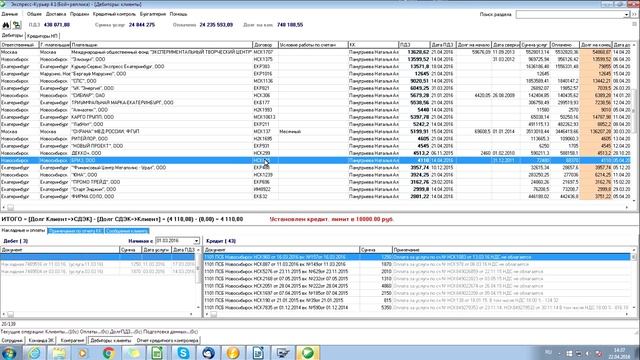Image resolution: width=640 pixels, height=360 pixels.
Task: Click the orange lightning-bolt taskbar icon
Action: (x=233, y=353)
